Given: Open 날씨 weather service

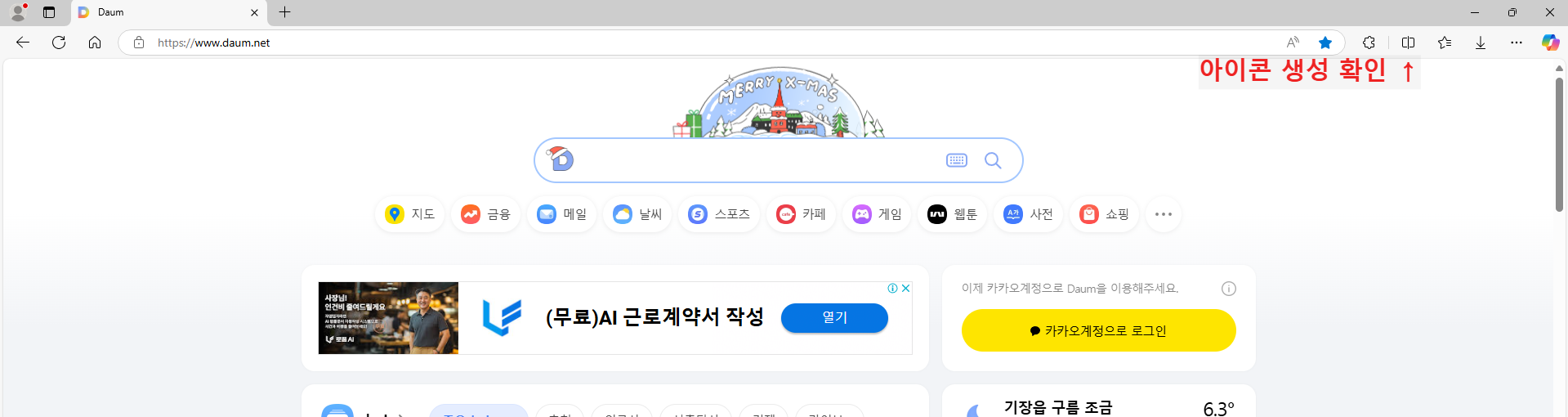Looking at the screenshot, I should click(638, 214).
